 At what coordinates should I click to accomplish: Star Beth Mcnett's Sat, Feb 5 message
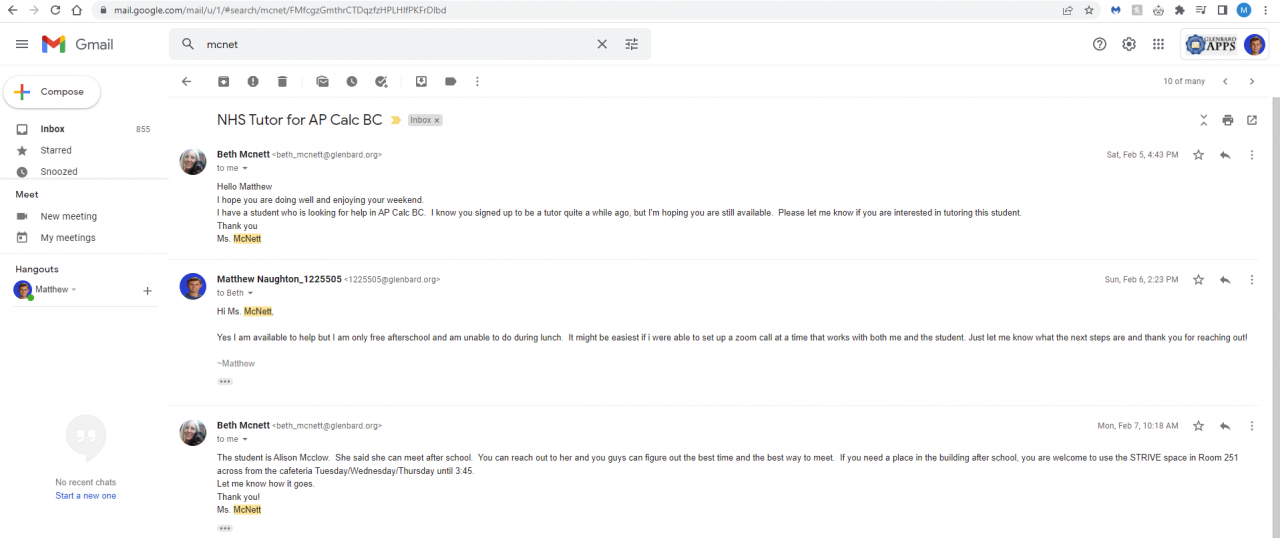pyautogui.click(x=1199, y=155)
